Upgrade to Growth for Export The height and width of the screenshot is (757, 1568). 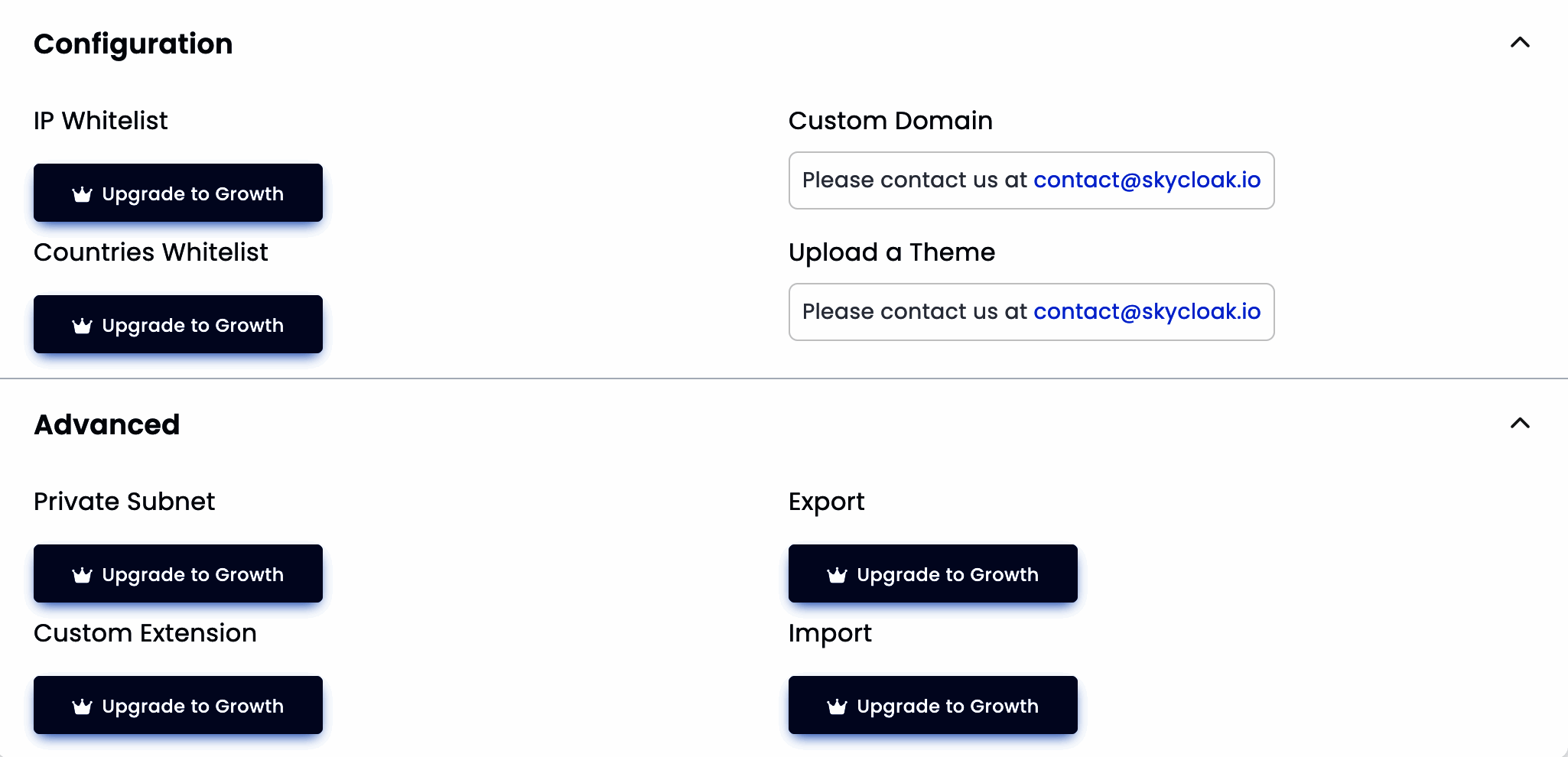coord(948,574)
